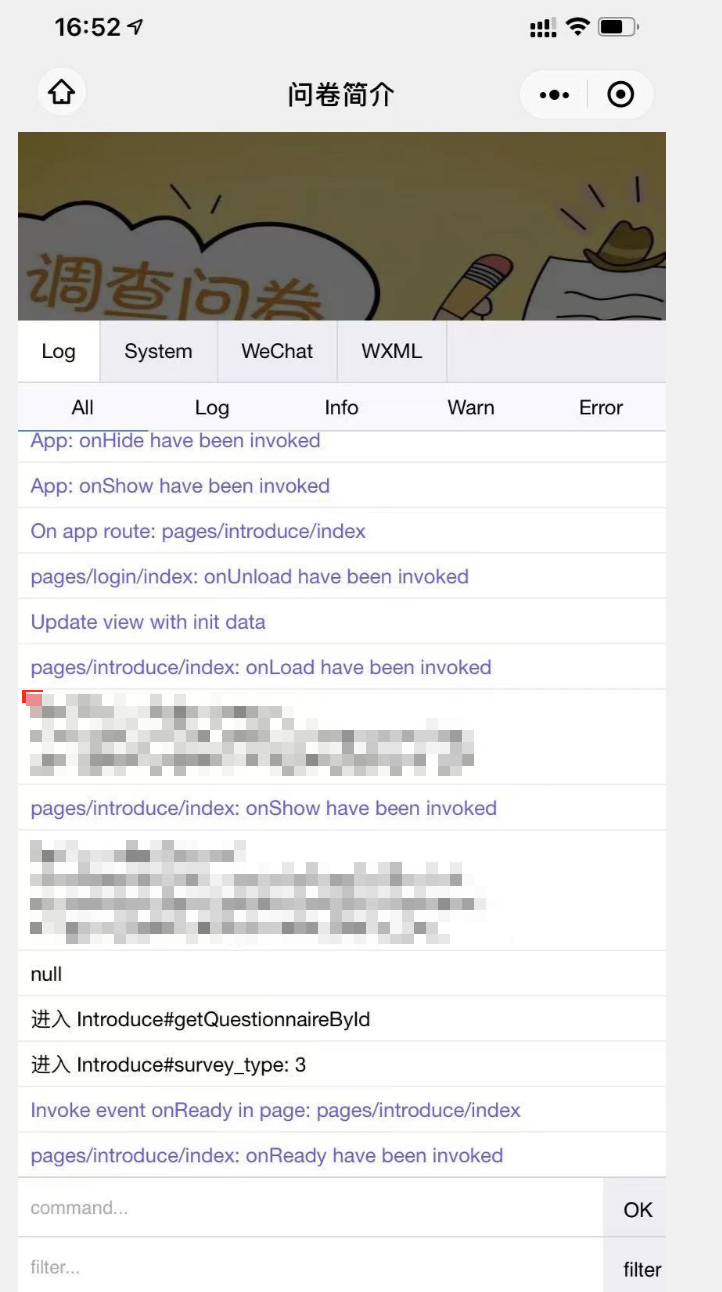Focus the command input field
The height and width of the screenshot is (1292, 722).
310,1208
